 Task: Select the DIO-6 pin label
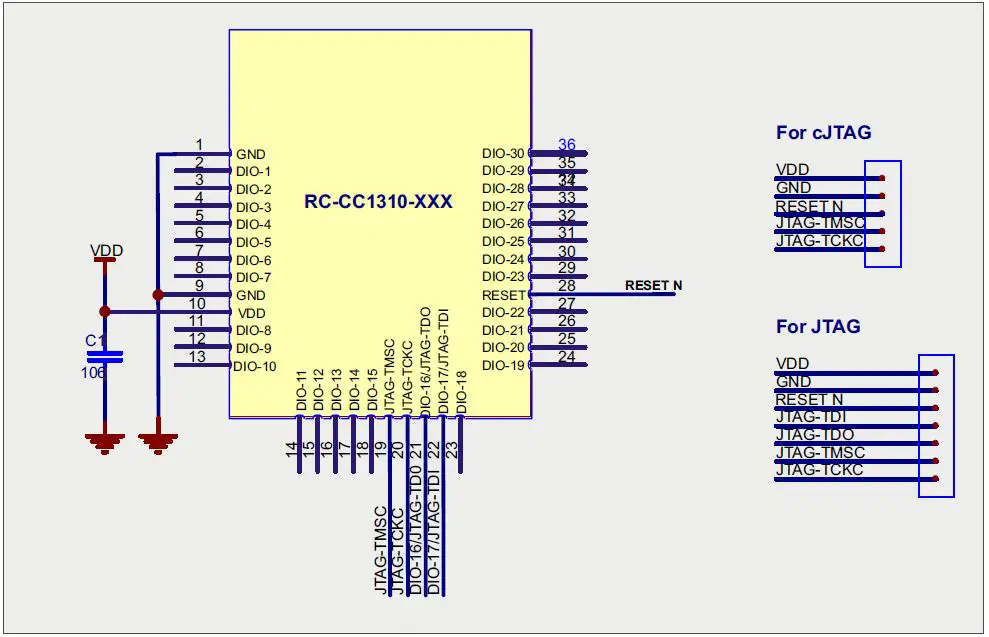[x=254, y=260]
